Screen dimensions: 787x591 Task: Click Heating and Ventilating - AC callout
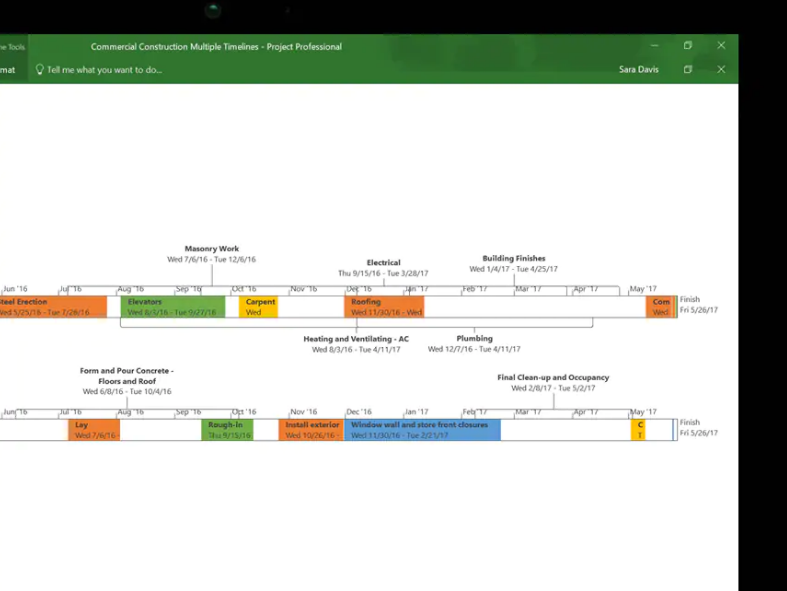(356, 339)
